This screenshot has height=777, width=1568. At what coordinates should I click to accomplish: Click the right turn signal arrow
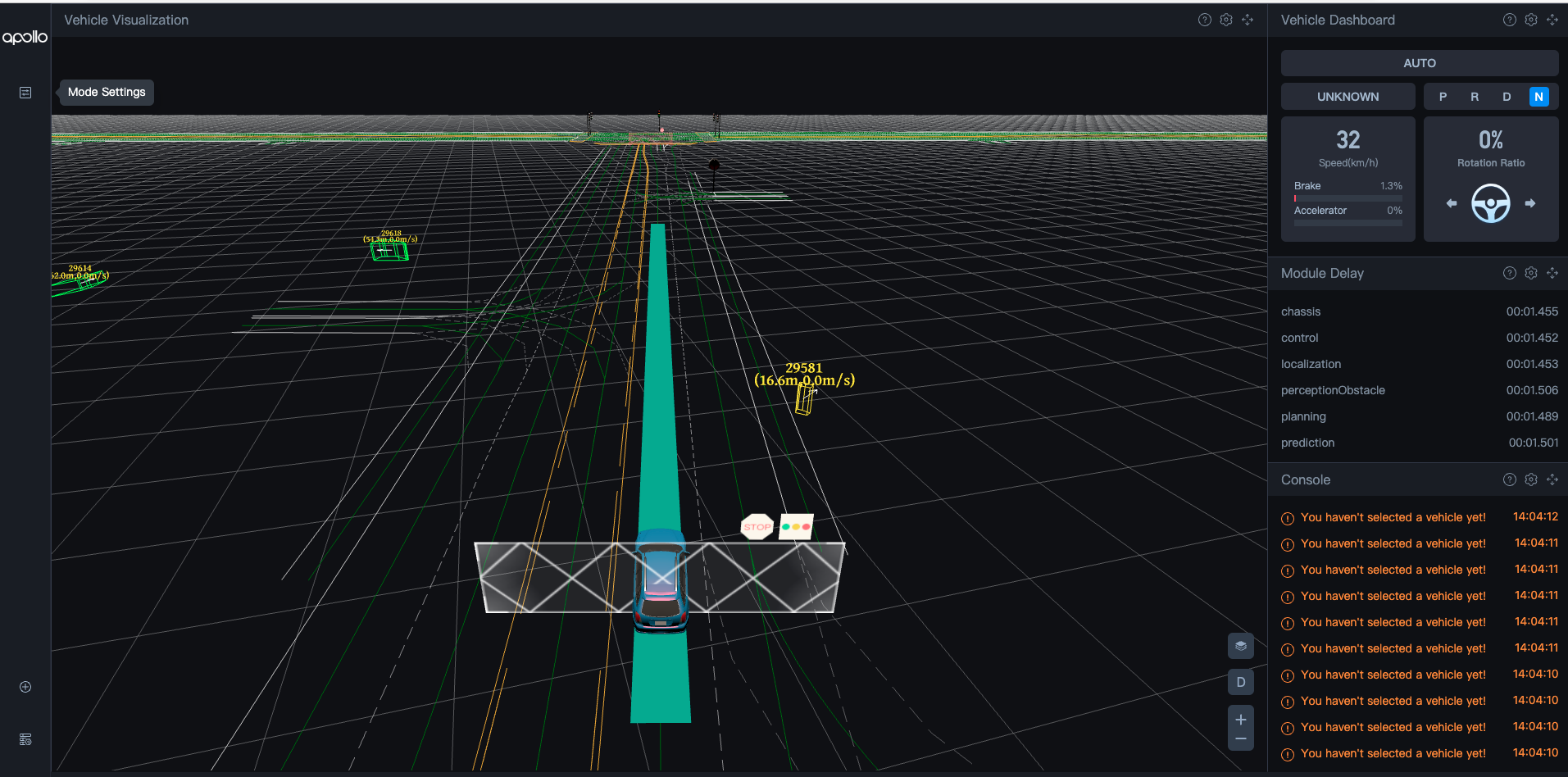[x=1530, y=203]
